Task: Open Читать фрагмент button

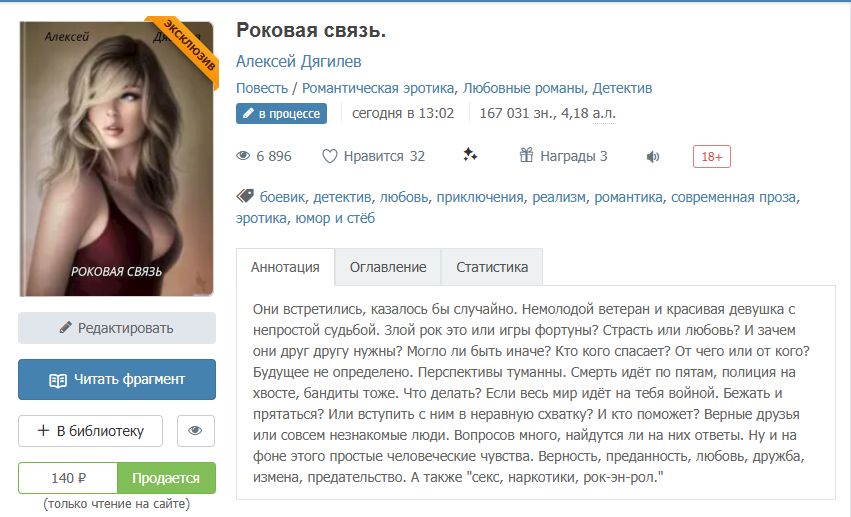Action: [x=117, y=379]
